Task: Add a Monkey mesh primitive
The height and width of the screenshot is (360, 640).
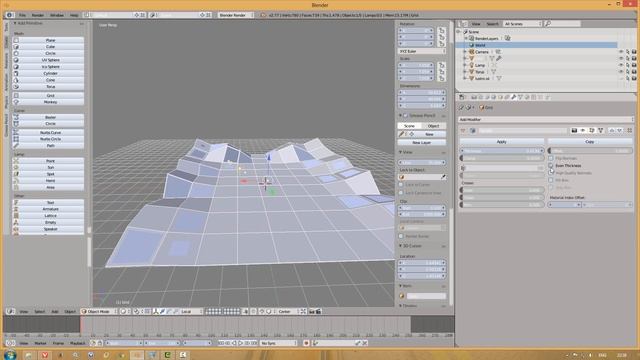Action: pyautogui.click(x=48, y=102)
